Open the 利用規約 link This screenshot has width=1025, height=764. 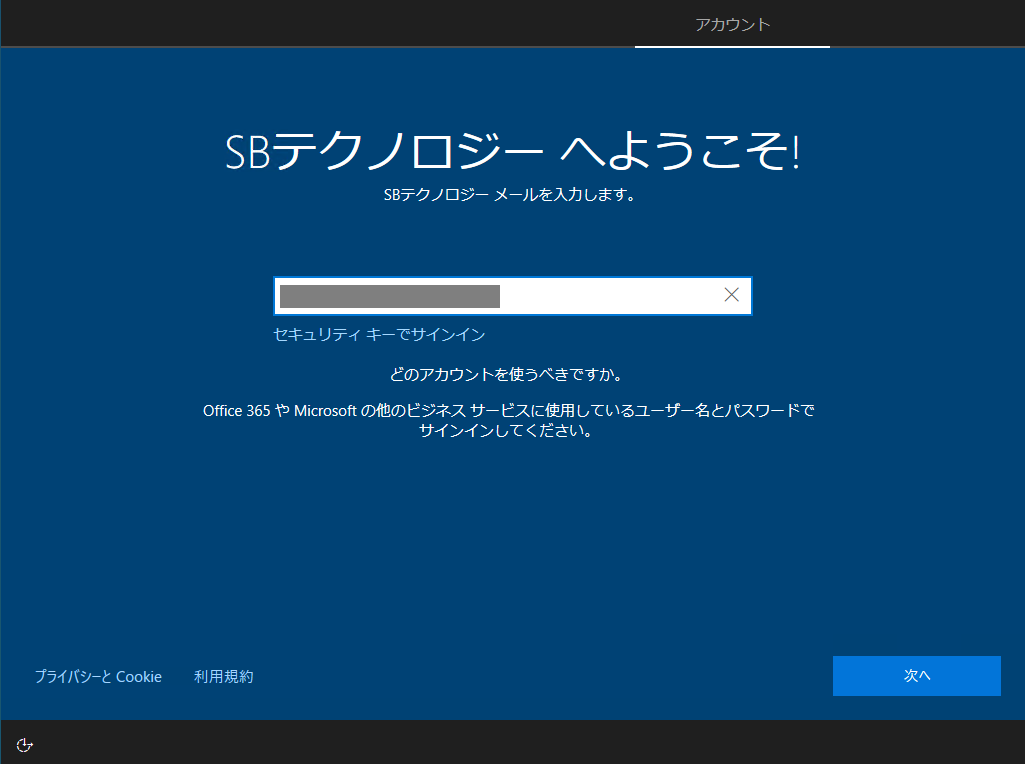click(224, 676)
